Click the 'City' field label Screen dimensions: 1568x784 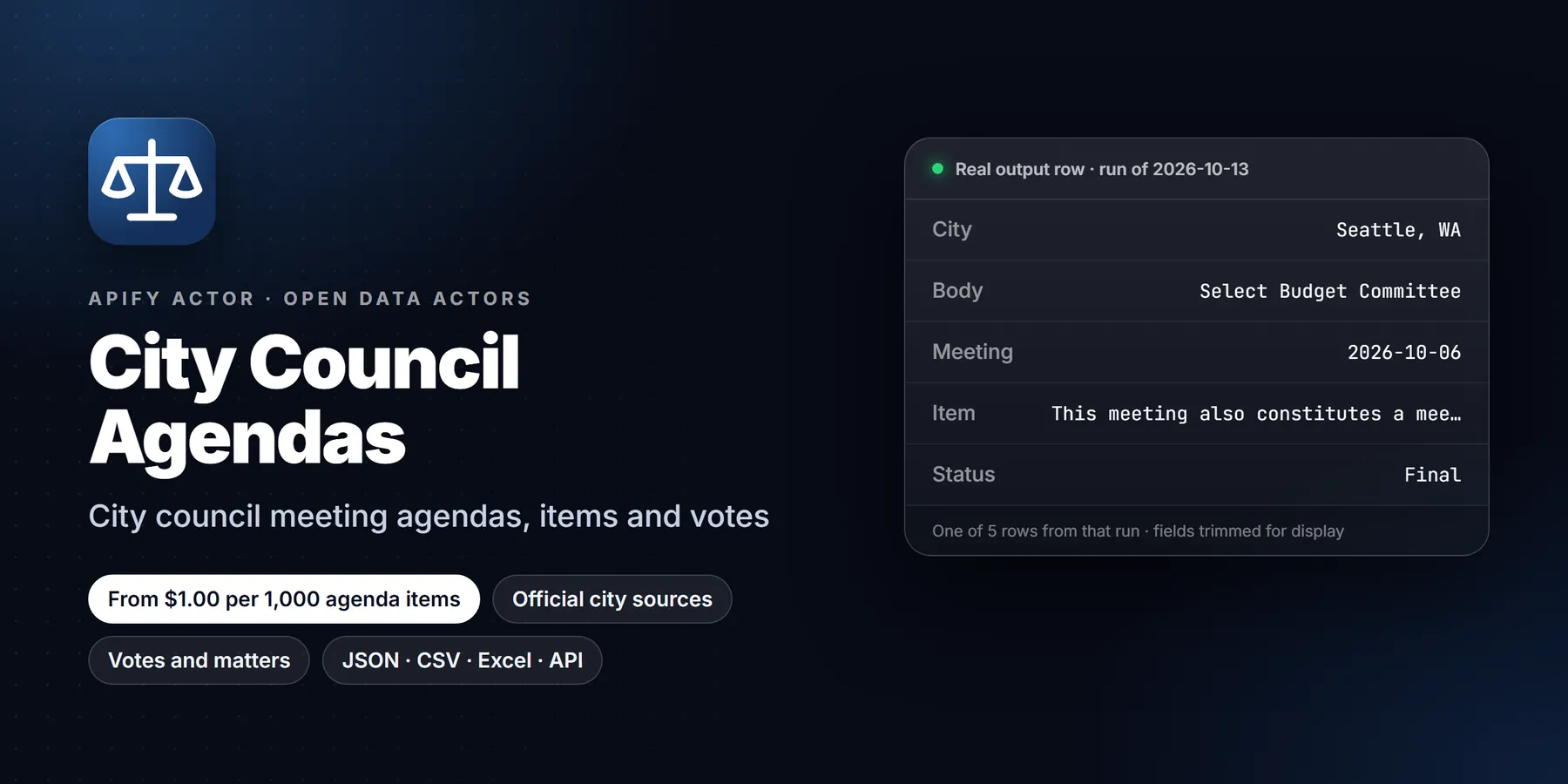[951, 229]
